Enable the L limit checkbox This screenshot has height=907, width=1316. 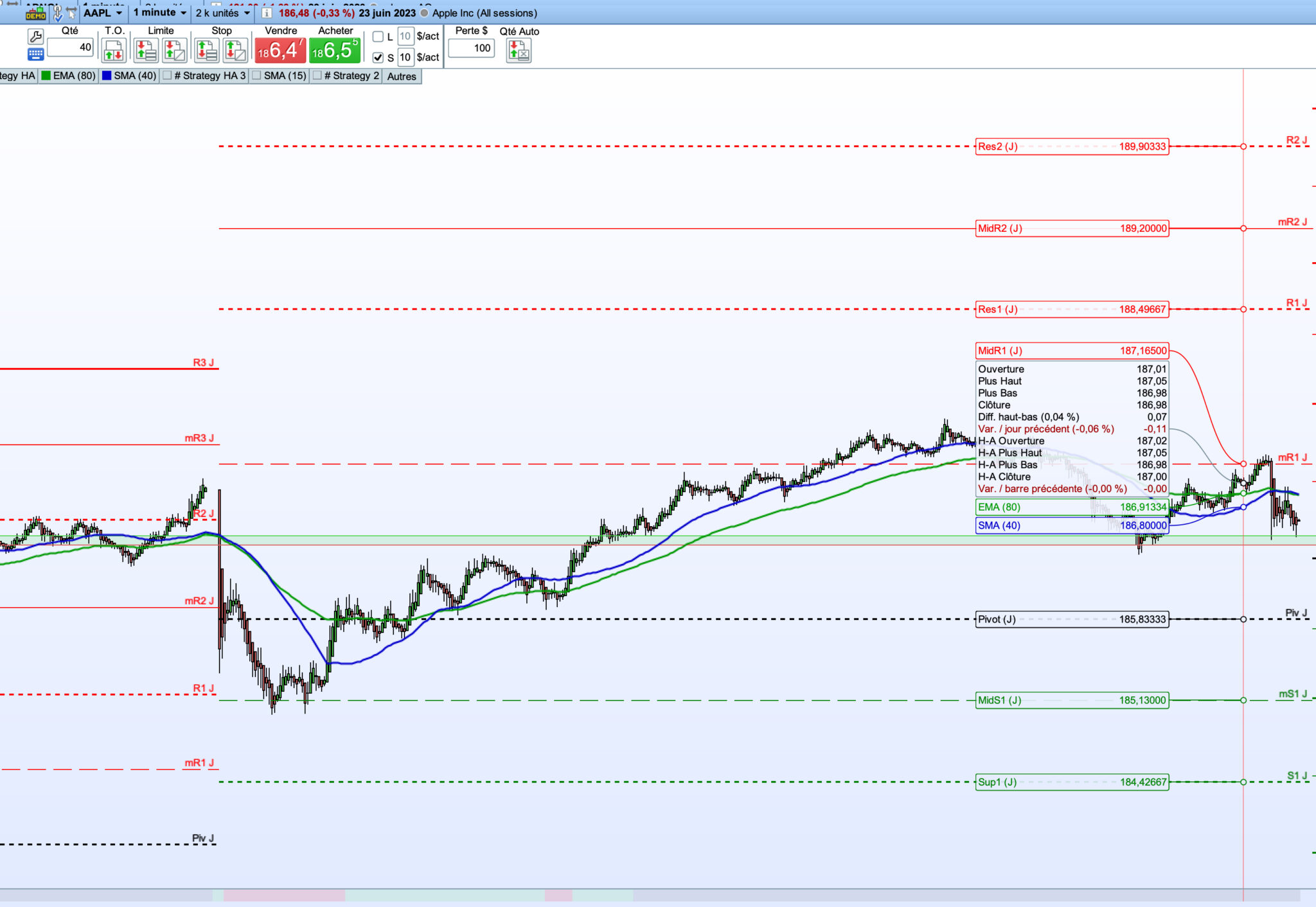[378, 37]
